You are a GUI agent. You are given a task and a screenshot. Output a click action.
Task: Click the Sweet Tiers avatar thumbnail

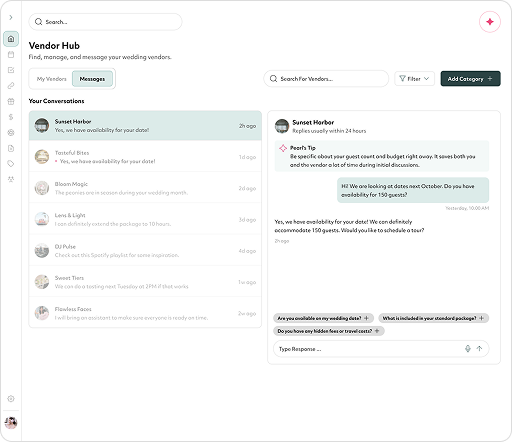point(42,282)
